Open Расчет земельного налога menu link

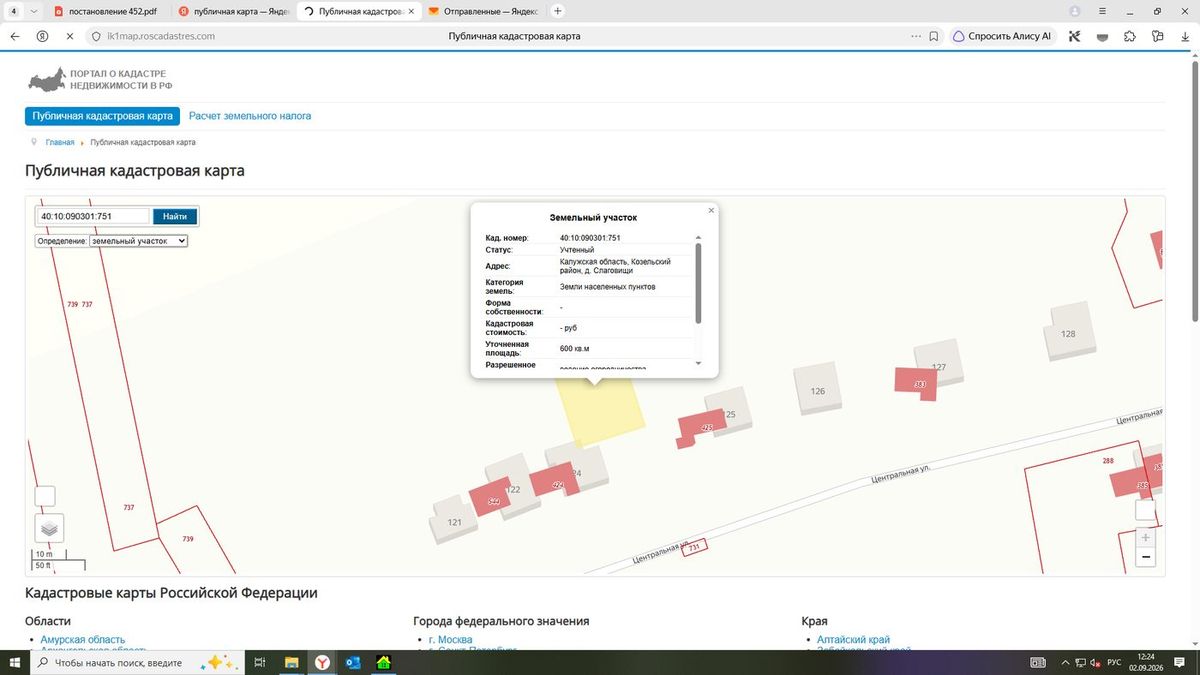pyautogui.click(x=250, y=116)
